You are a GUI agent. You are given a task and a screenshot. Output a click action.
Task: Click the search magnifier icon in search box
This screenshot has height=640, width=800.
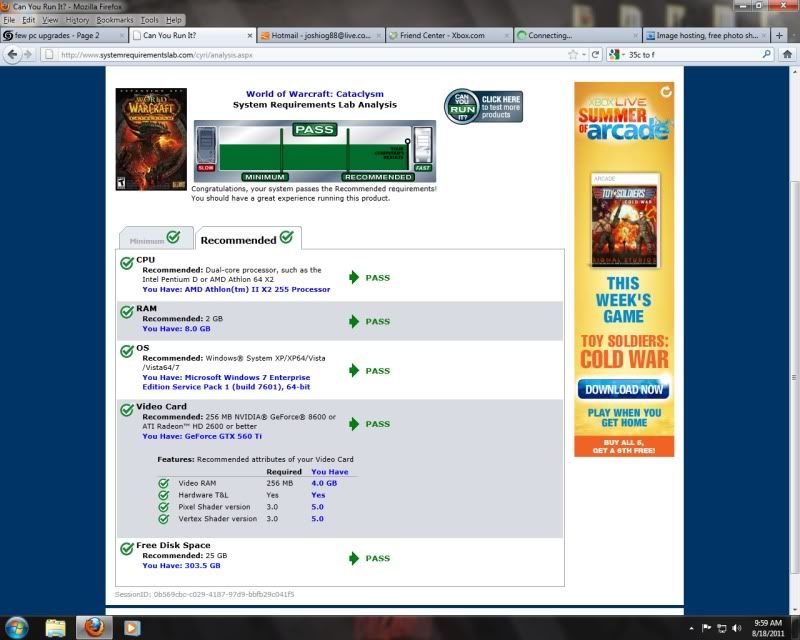(x=766, y=54)
